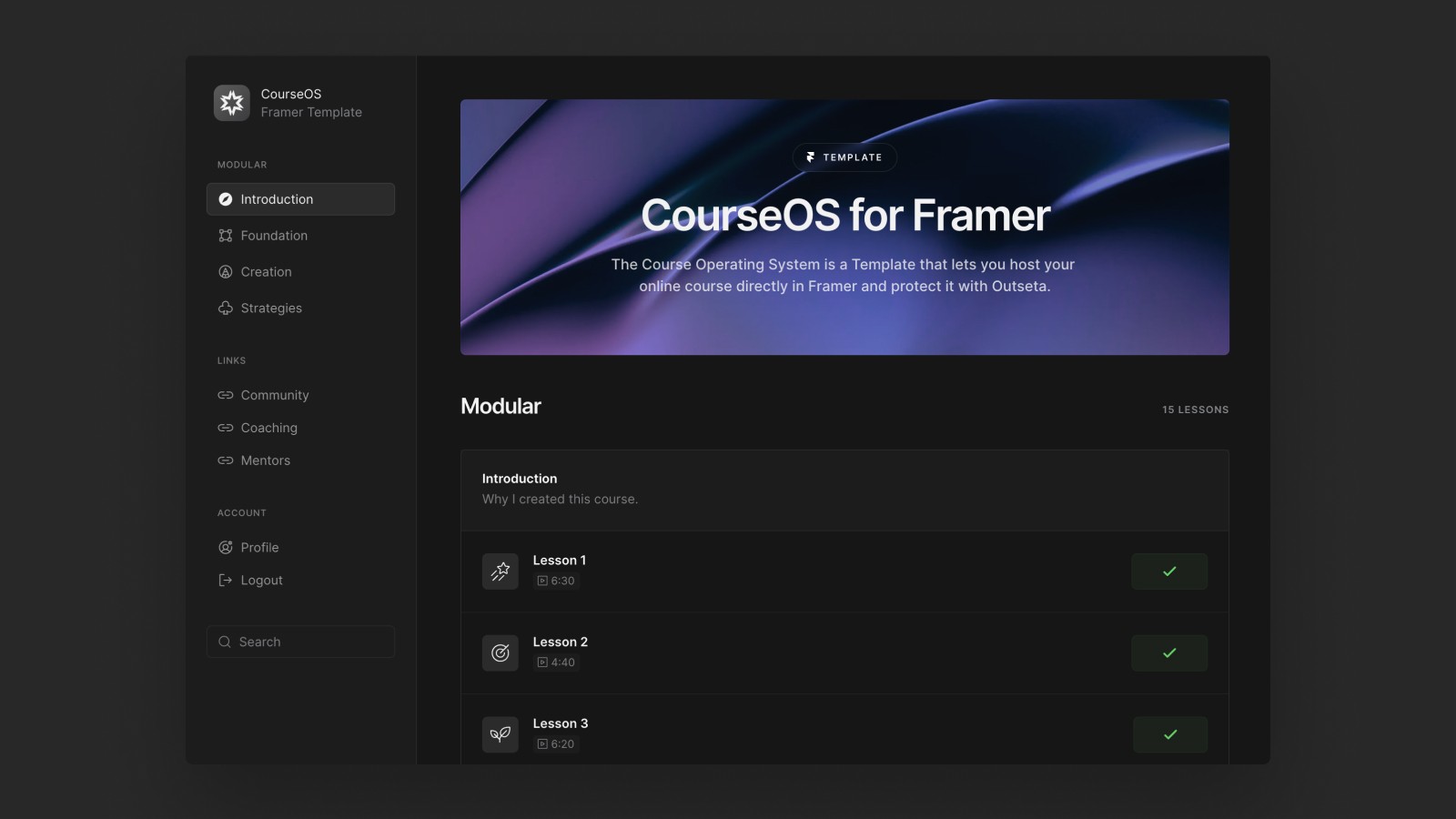Click the Search input field
The height and width of the screenshot is (819, 1456).
click(x=300, y=642)
